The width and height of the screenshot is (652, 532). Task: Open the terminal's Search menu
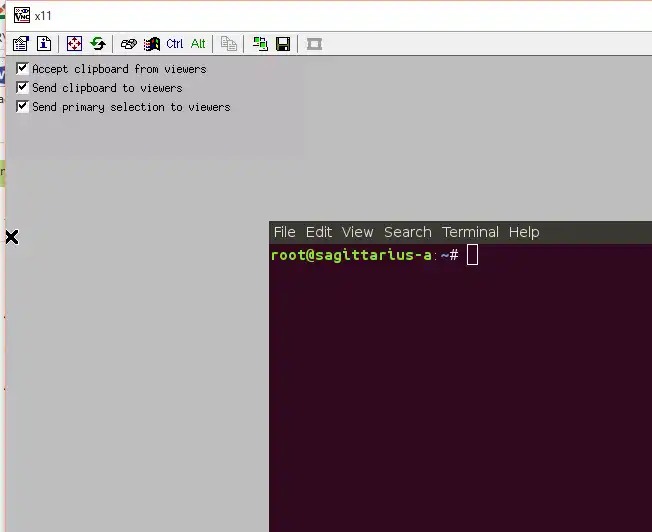click(x=408, y=232)
